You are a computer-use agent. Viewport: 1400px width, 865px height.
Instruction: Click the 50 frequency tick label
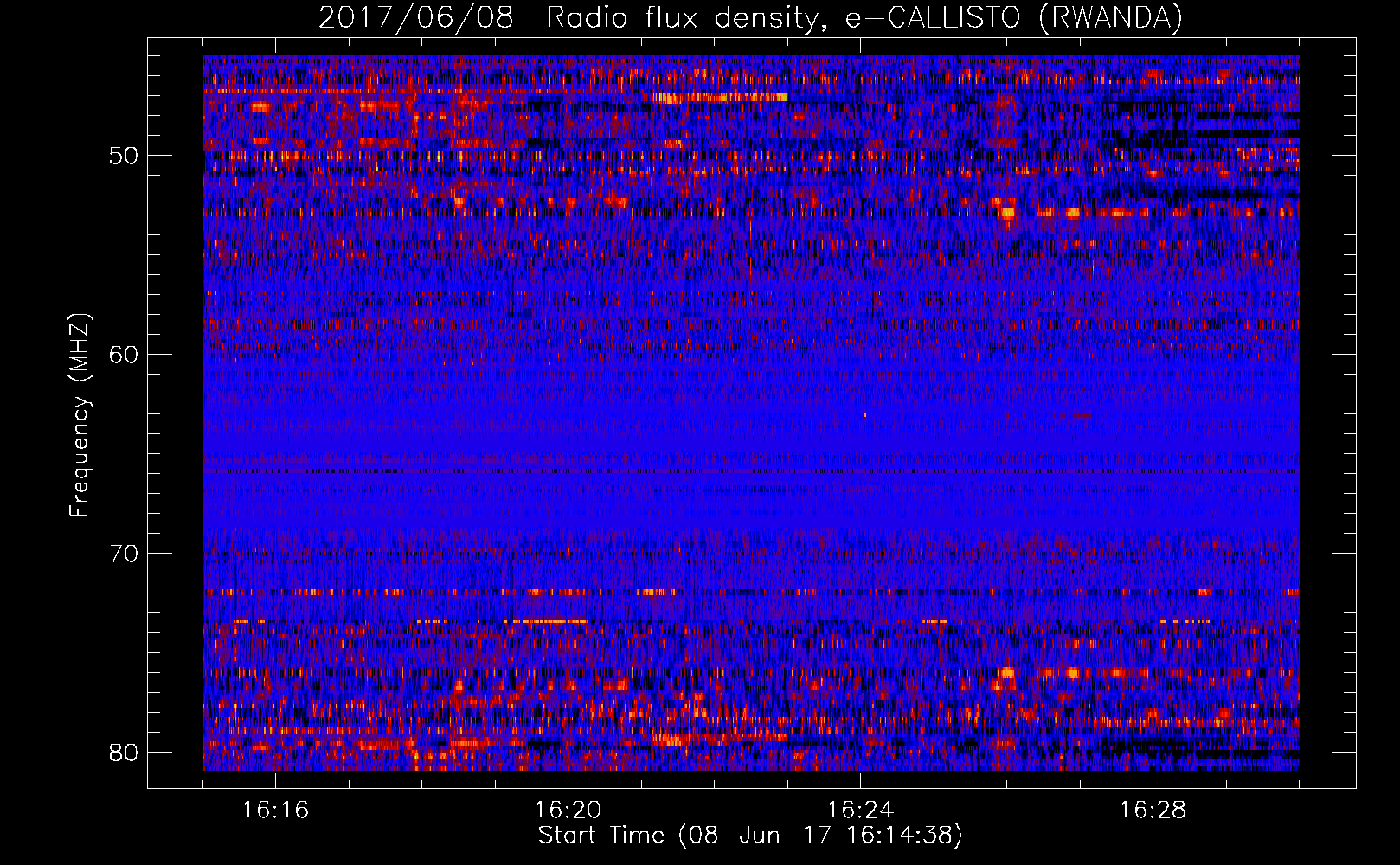pos(125,156)
